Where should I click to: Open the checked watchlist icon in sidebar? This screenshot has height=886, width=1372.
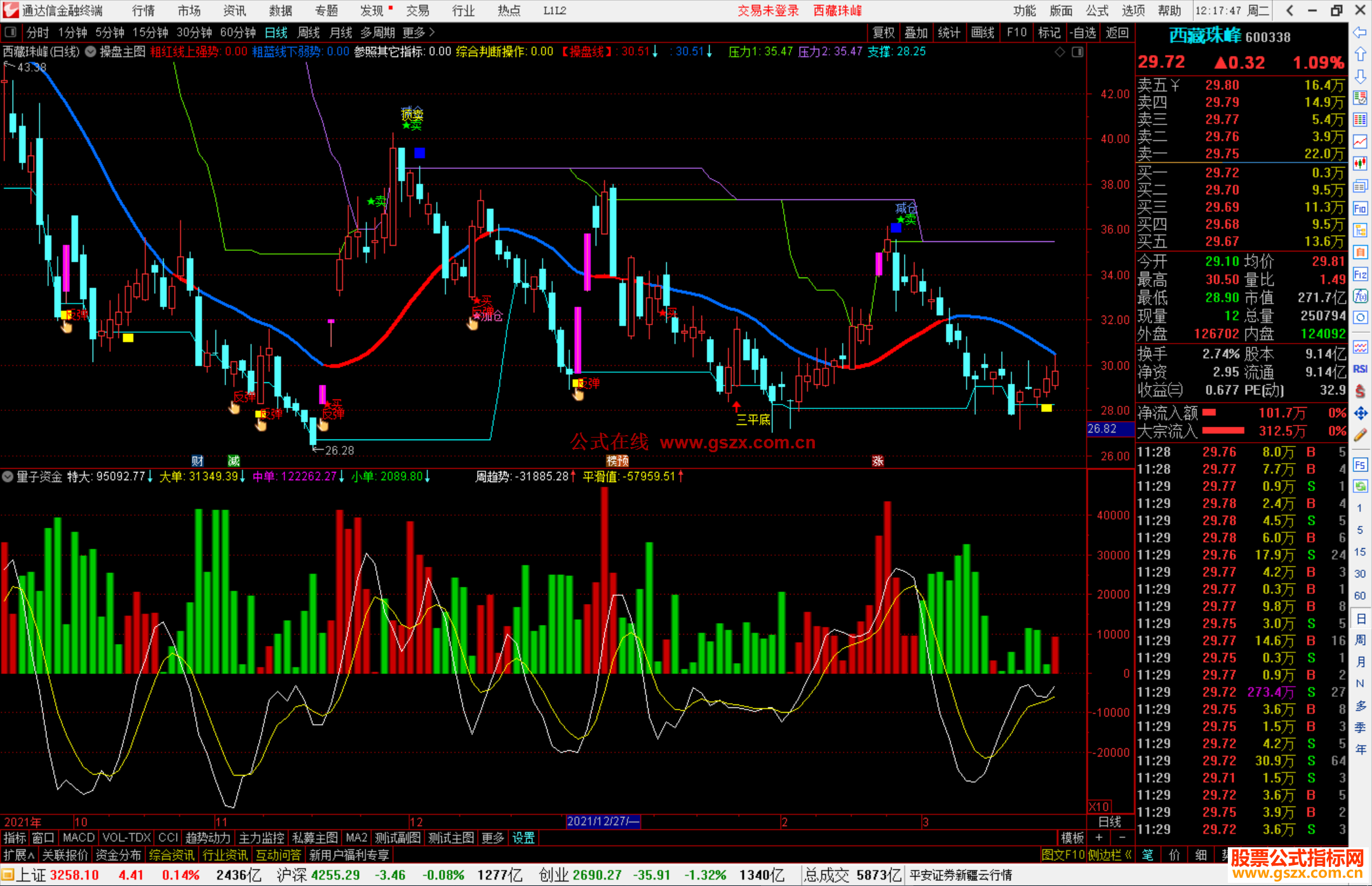coord(1360,98)
